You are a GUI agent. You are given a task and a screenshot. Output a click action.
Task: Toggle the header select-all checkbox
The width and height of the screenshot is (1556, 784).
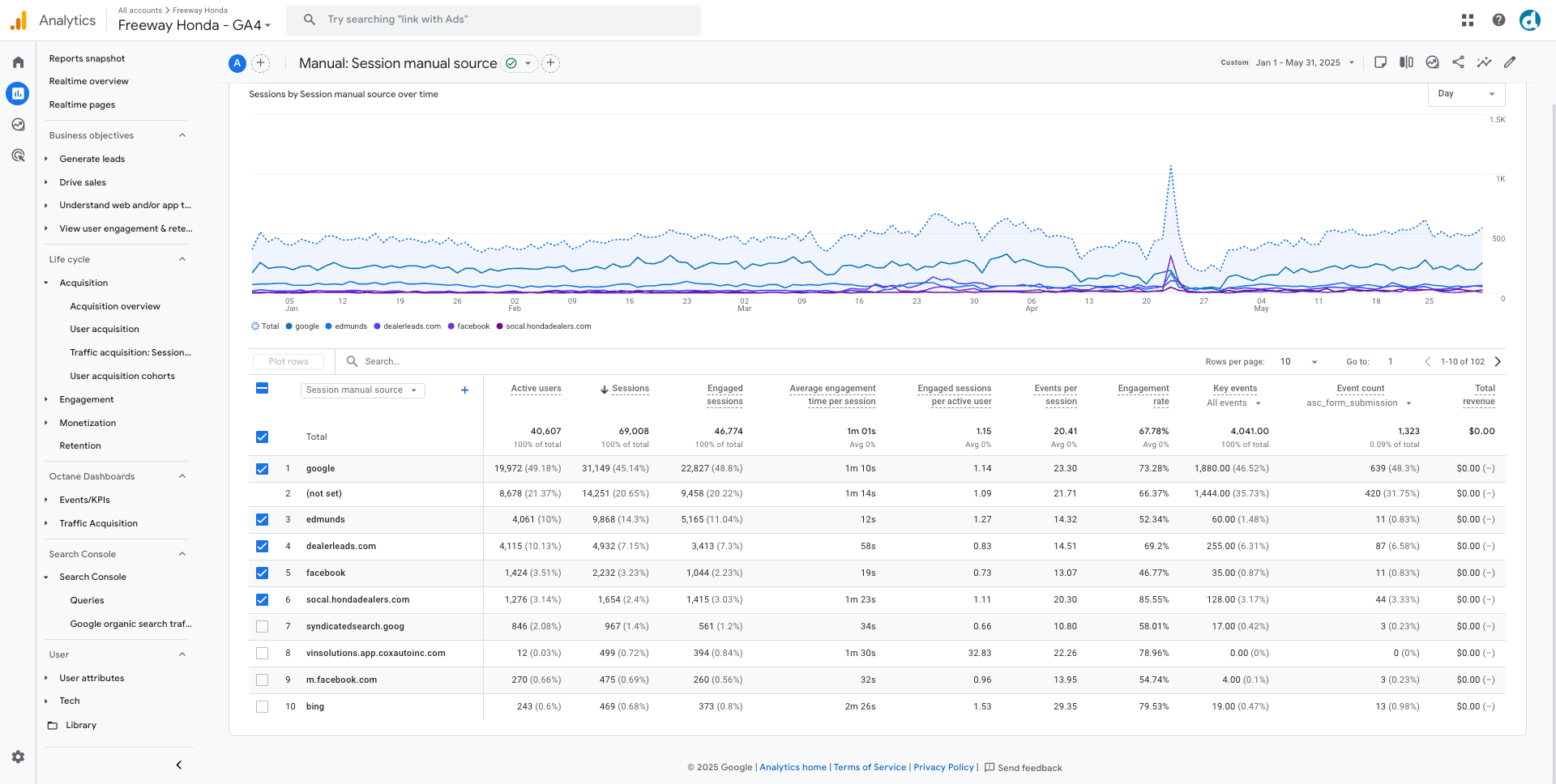click(x=262, y=389)
